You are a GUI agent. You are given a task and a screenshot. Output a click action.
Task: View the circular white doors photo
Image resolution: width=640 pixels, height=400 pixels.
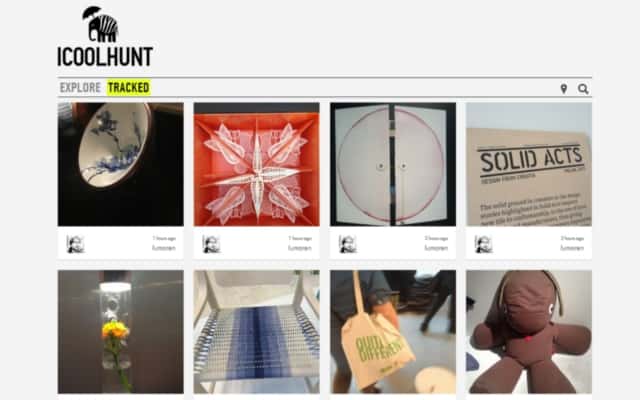pyautogui.click(x=393, y=164)
